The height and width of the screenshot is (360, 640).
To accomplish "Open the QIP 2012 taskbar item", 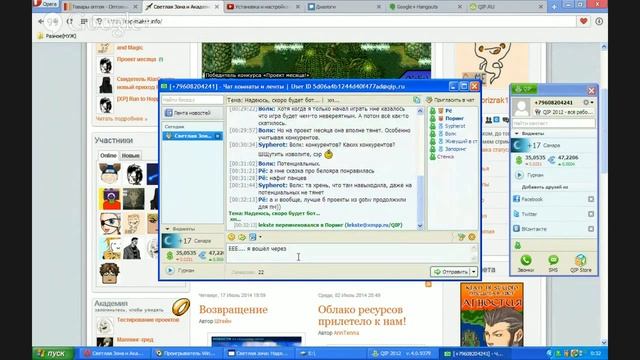I will click(x=402, y=353).
